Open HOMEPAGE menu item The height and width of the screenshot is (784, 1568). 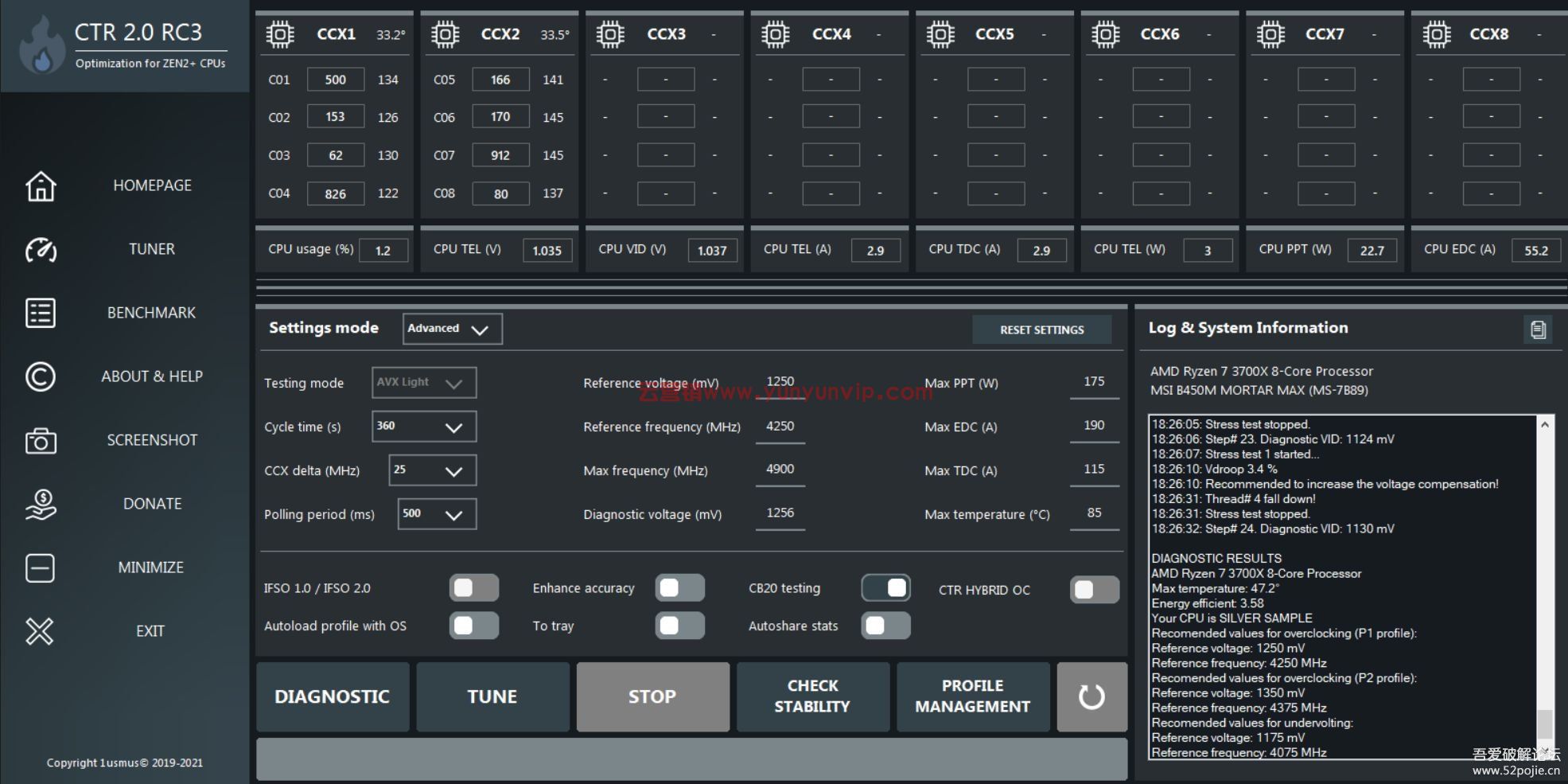[152, 185]
